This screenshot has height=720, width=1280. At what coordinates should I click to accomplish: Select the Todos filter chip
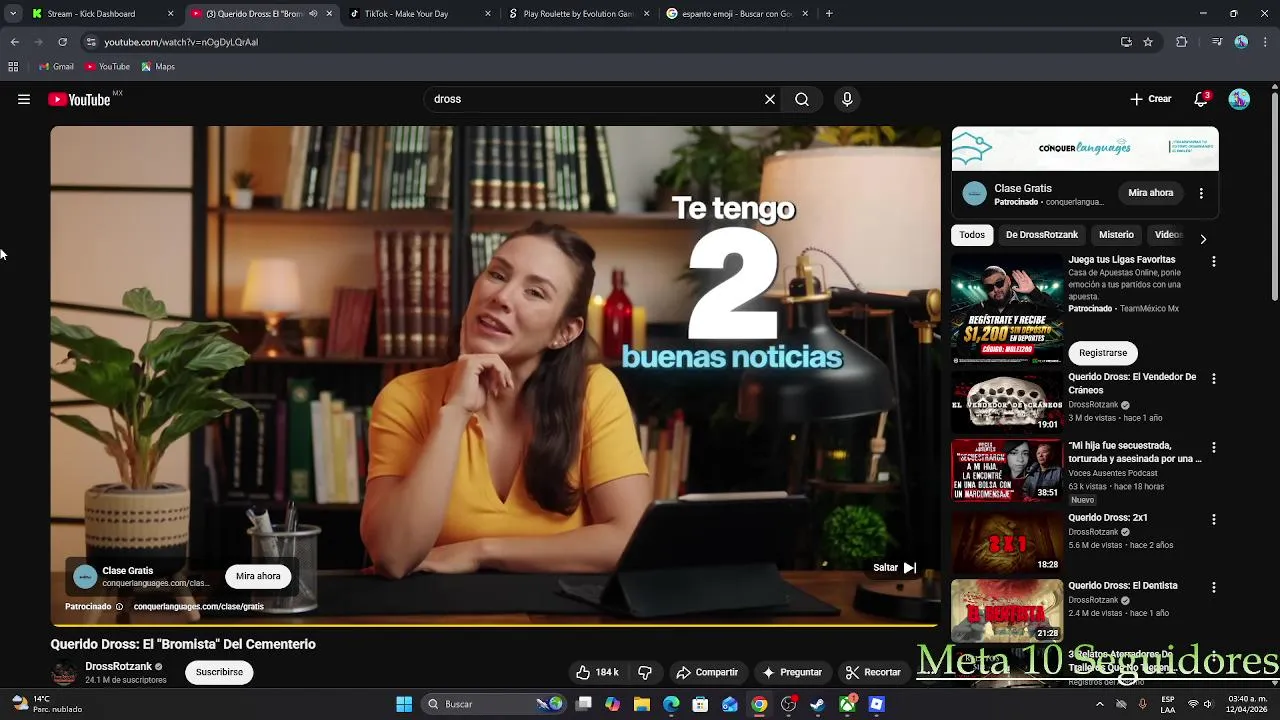tap(972, 235)
